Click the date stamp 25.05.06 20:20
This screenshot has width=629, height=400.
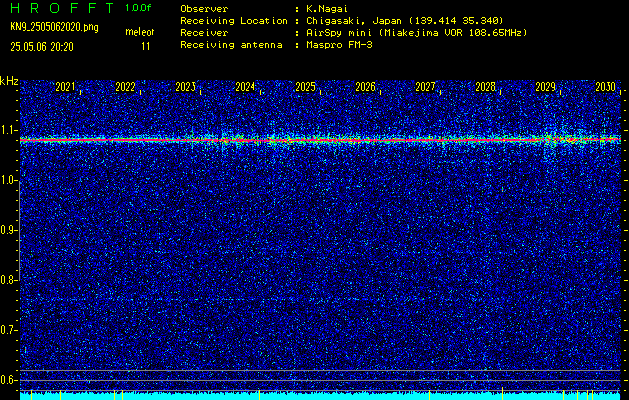42,47
